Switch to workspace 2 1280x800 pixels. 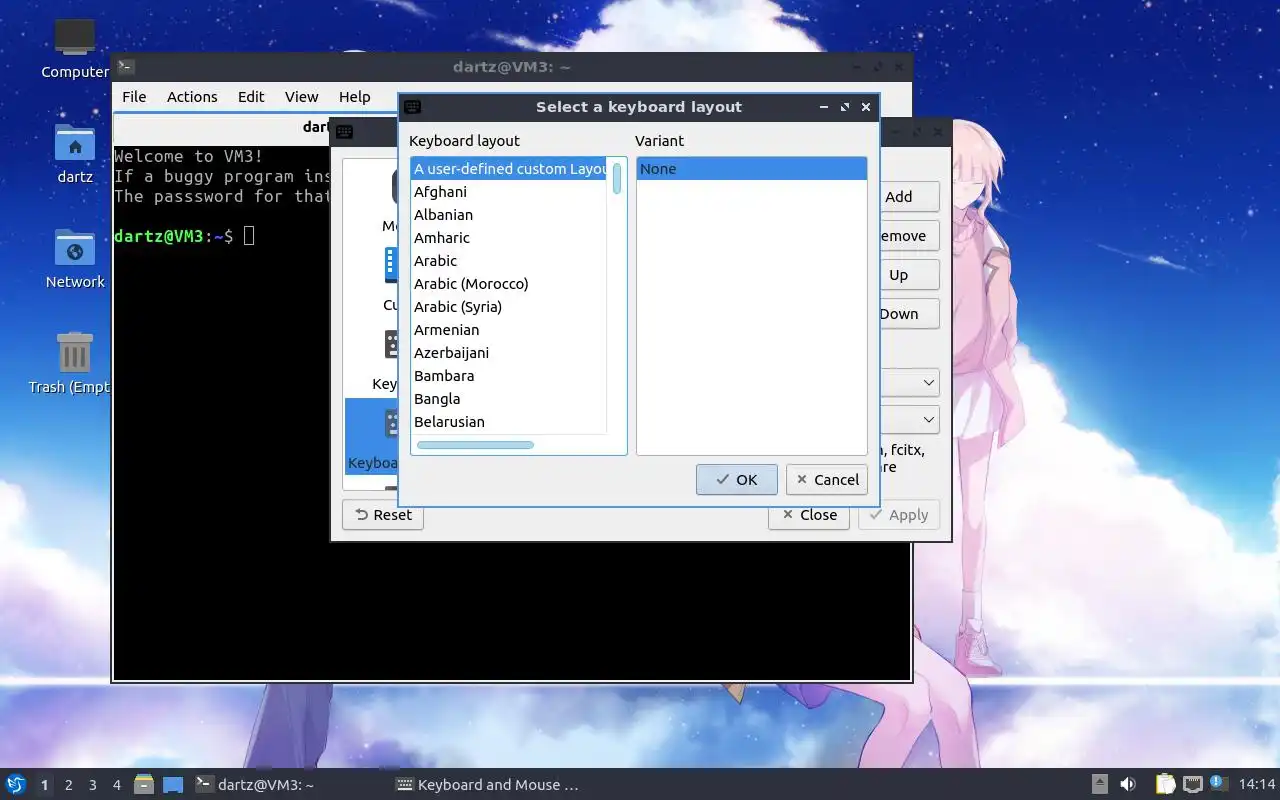(68, 785)
